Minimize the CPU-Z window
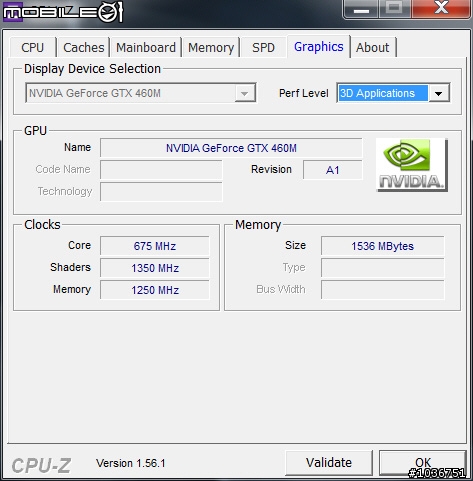Viewport: 473px width, 481px height. (x=361, y=9)
